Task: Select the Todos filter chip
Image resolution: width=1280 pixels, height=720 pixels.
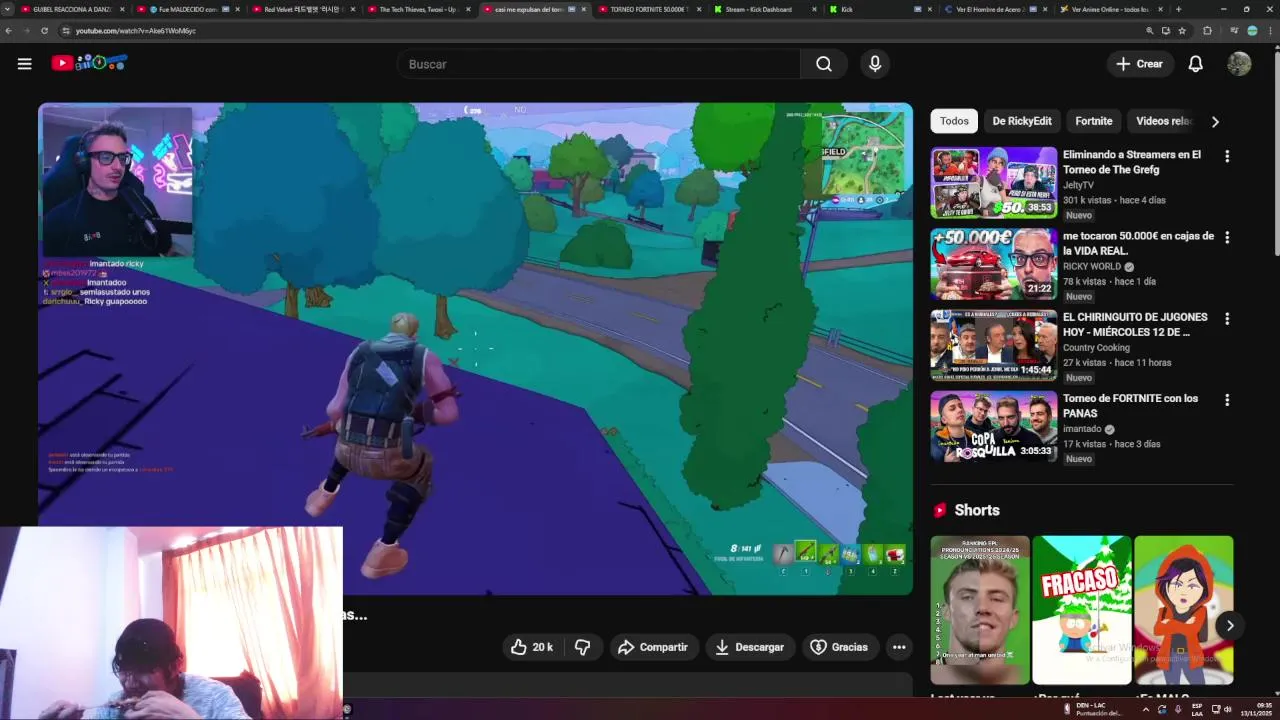Action: [x=954, y=121]
